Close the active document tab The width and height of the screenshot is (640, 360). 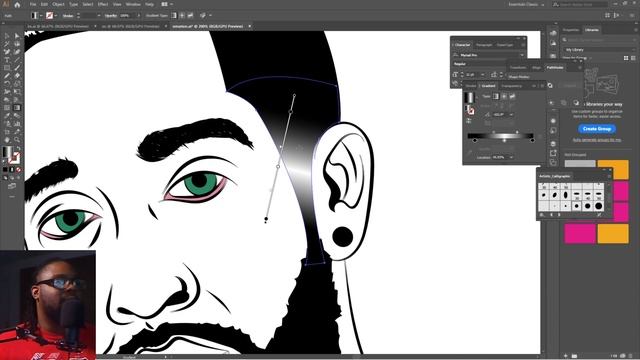coord(249,26)
